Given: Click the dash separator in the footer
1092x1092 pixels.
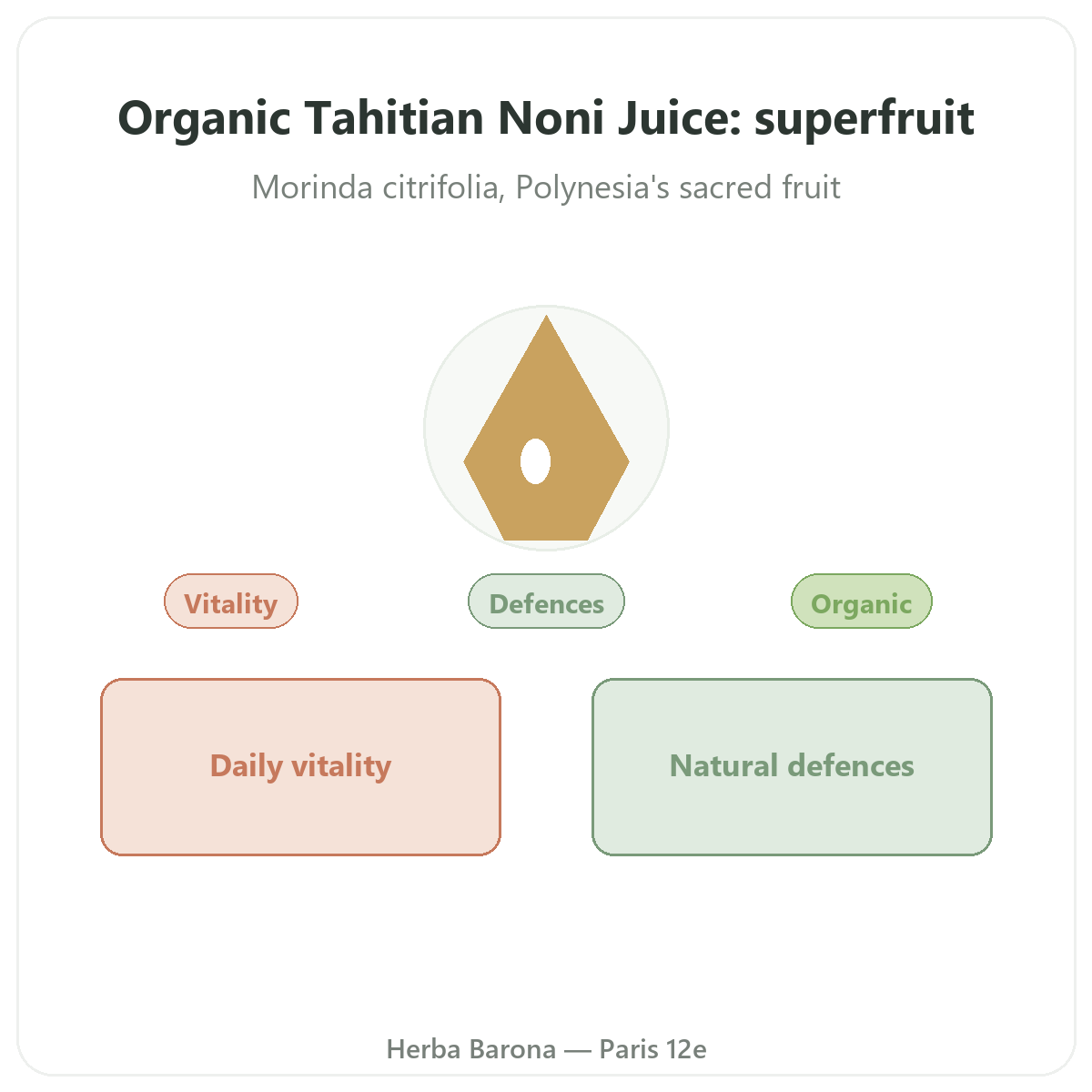Looking at the screenshot, I should tap(577, 1050).
